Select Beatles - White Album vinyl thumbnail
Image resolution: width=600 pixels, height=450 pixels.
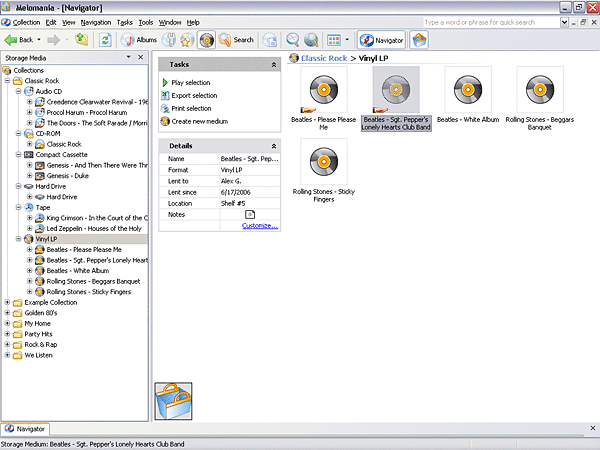(x=468, y=90)
